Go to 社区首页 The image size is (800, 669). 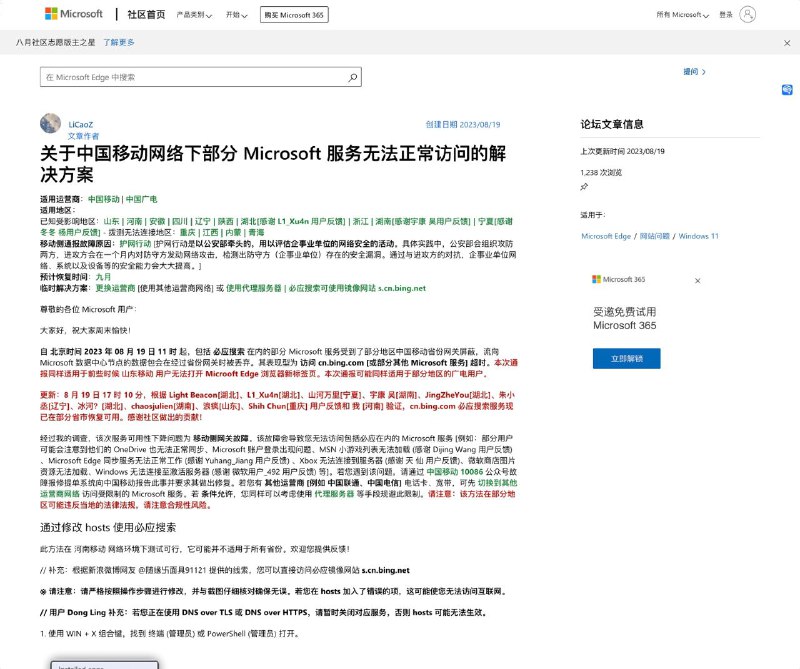point(144,14)
